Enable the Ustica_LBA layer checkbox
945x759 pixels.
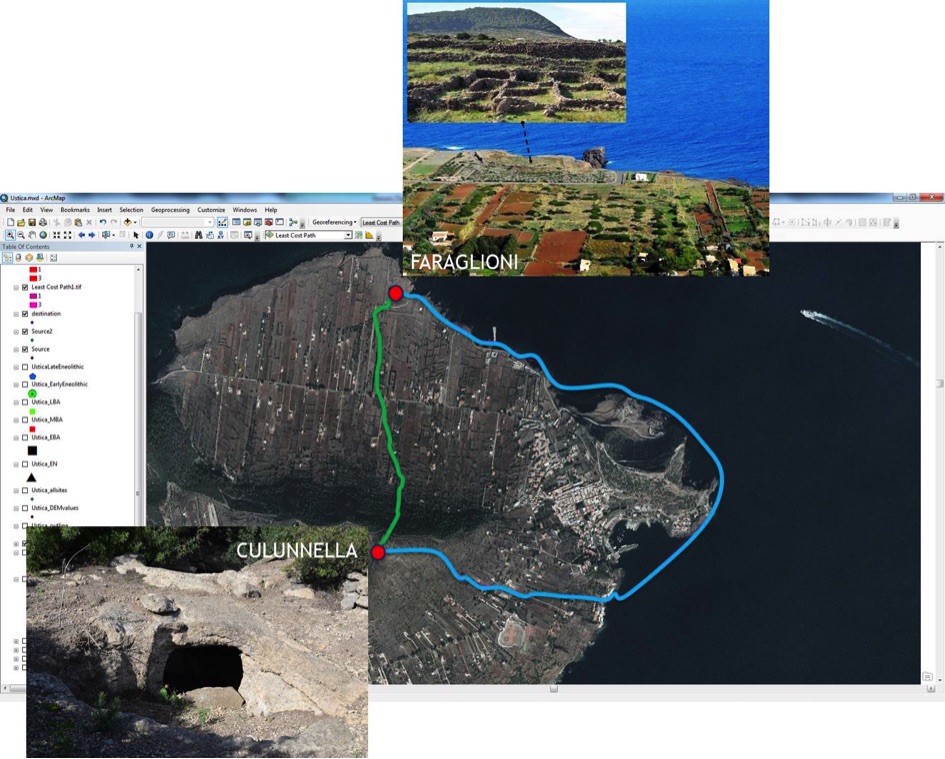point(24,402)
